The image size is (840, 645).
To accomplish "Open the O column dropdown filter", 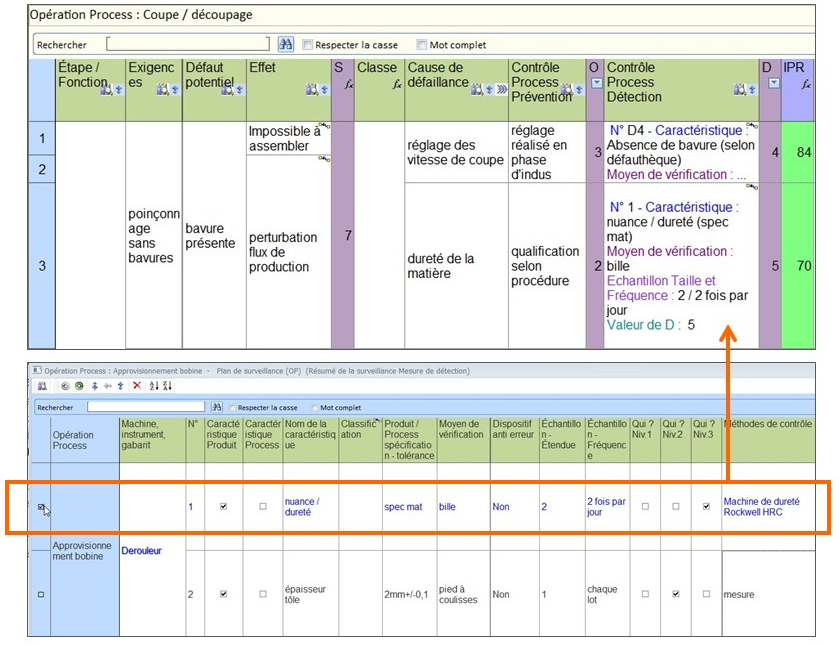I will click(596, 82).
